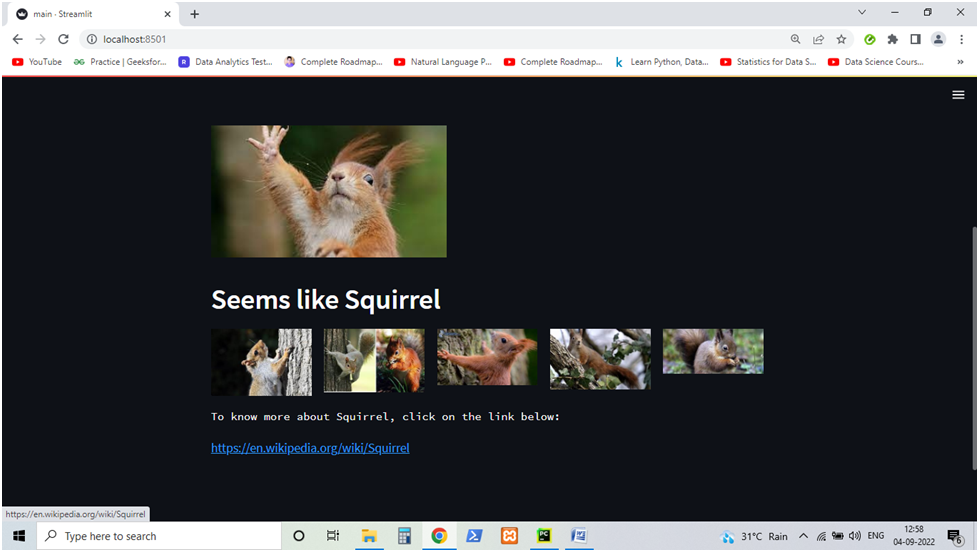Select grey and red squirrel pair thumbnail

374,361
